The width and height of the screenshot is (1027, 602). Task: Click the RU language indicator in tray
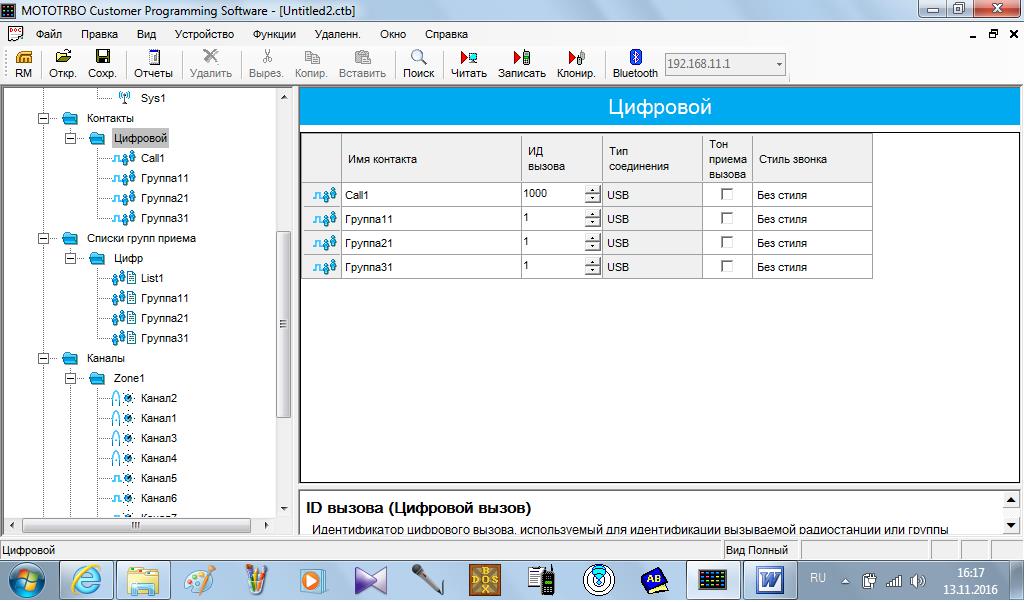click(x=817, y=578)
